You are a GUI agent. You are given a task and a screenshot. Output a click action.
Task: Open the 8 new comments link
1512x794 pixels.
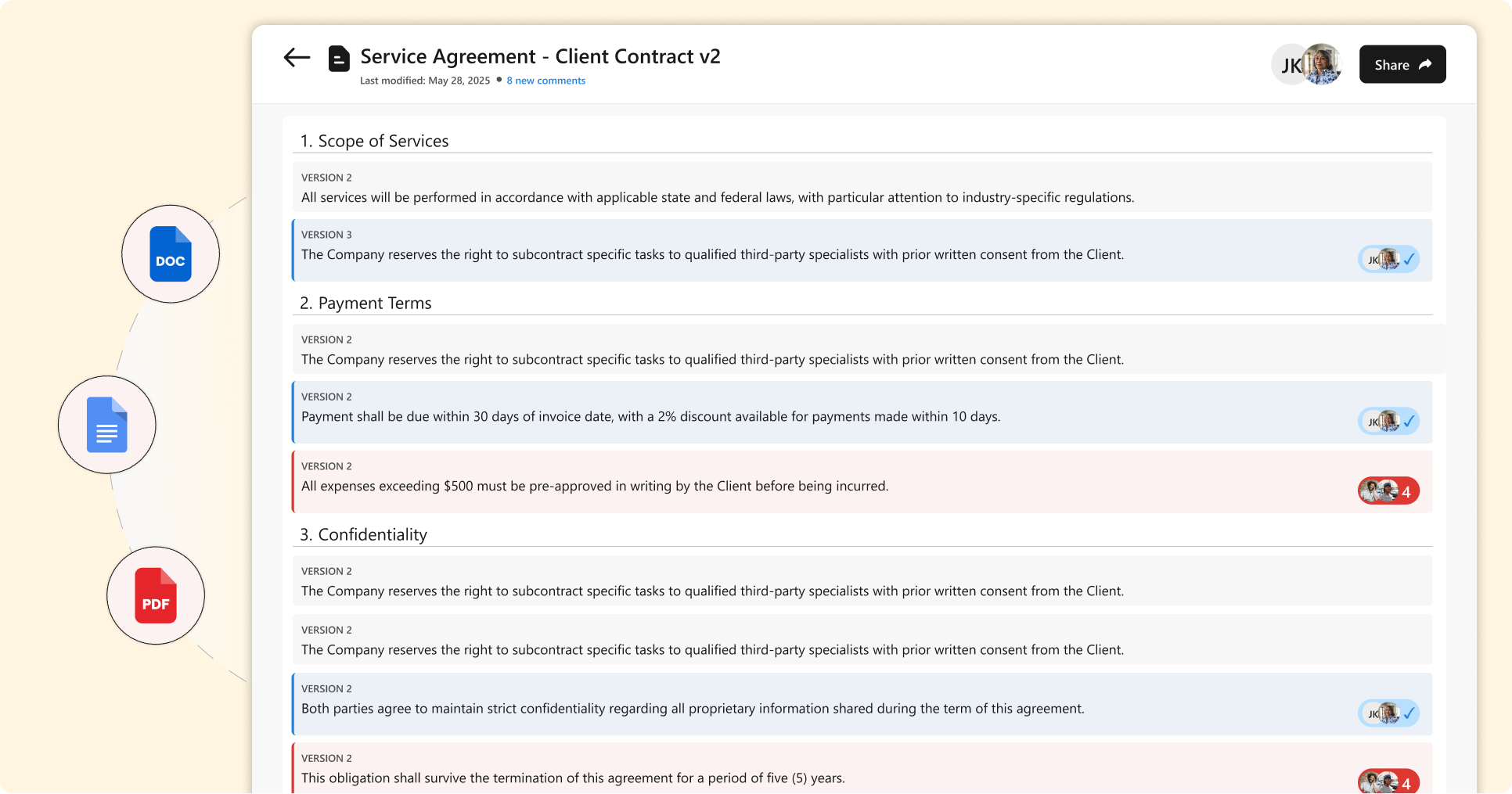coord(545,81)
